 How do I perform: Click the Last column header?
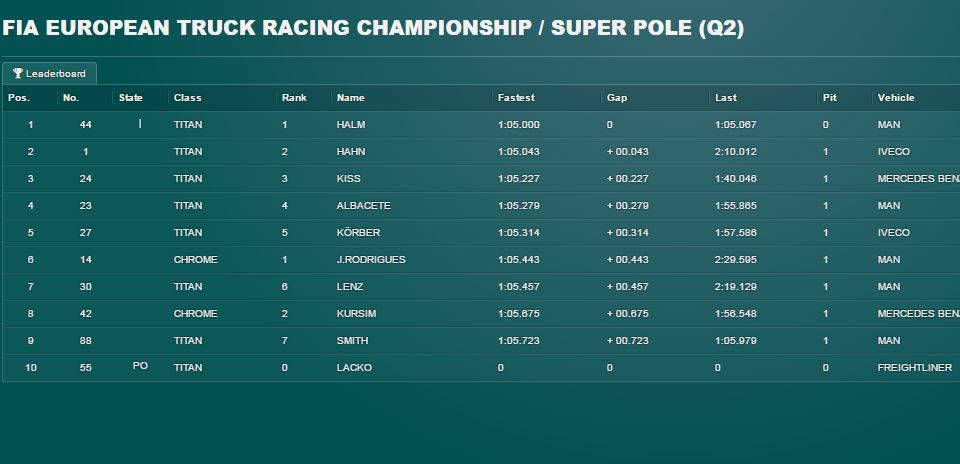pyautogui.click(x=726, y=98)
